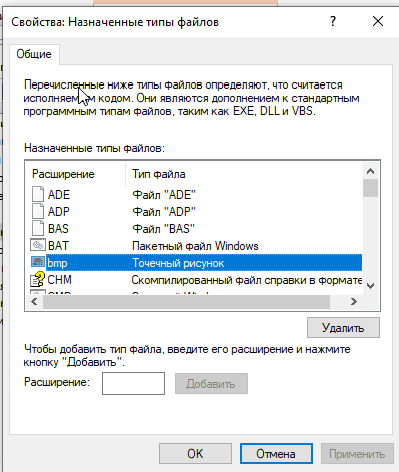The height and width of the screenshot is (472, 399).
Task: Click the horizontal scroll right arrow
Action: 354,302
